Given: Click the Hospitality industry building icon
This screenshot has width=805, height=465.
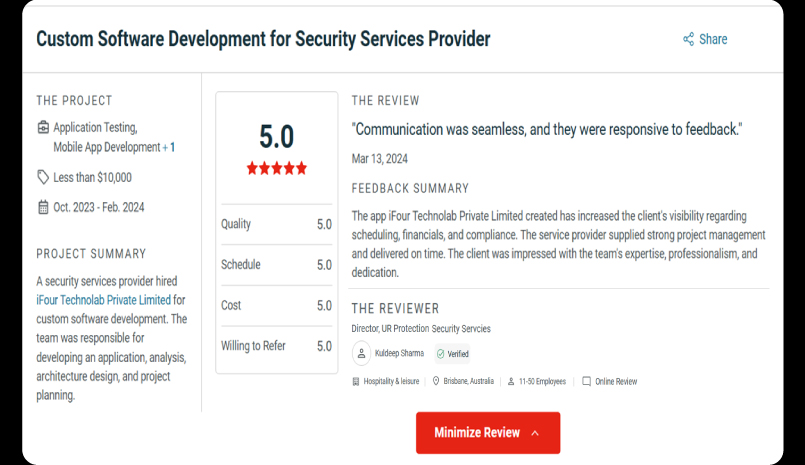Looking at the screenshot, I should pyautogui.click(x=356, y=381).
